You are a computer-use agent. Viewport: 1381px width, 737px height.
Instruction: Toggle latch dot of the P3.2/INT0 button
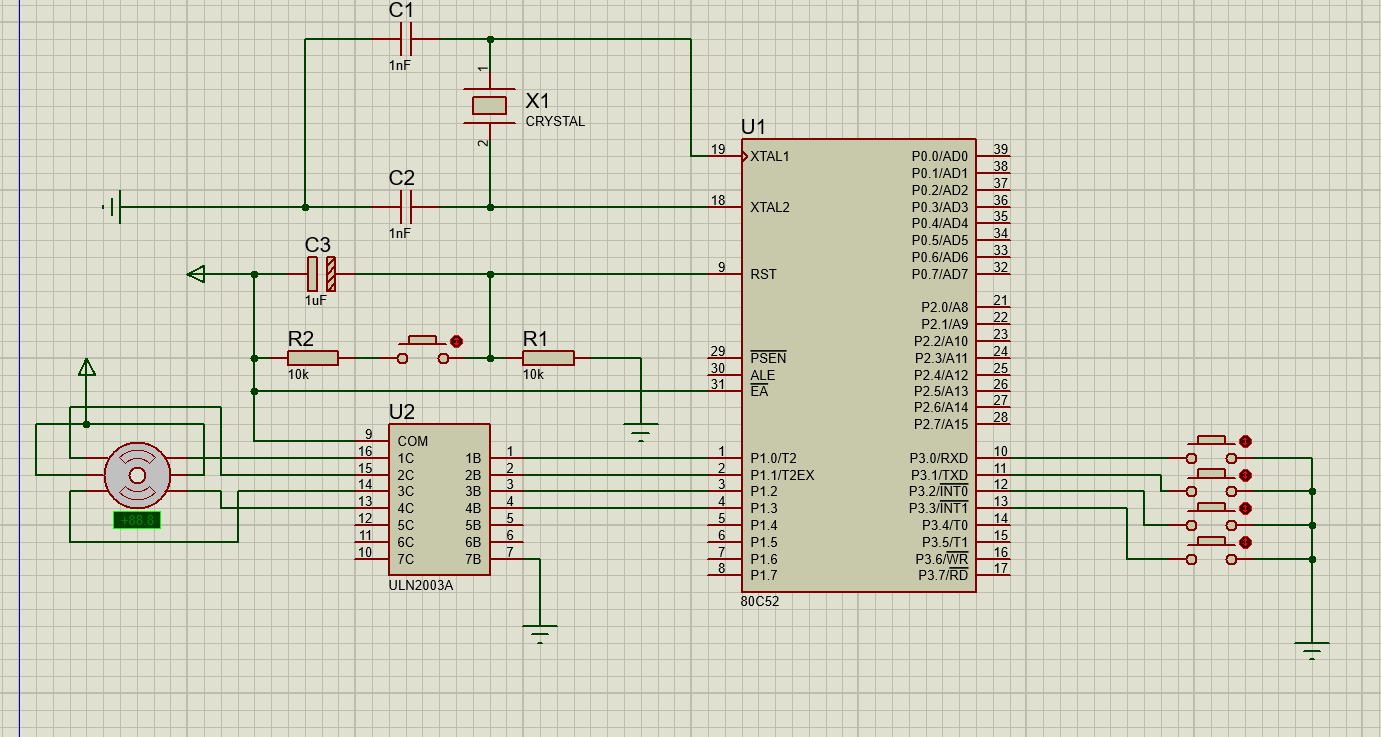pyautogui.click(x=1245, y=509)
